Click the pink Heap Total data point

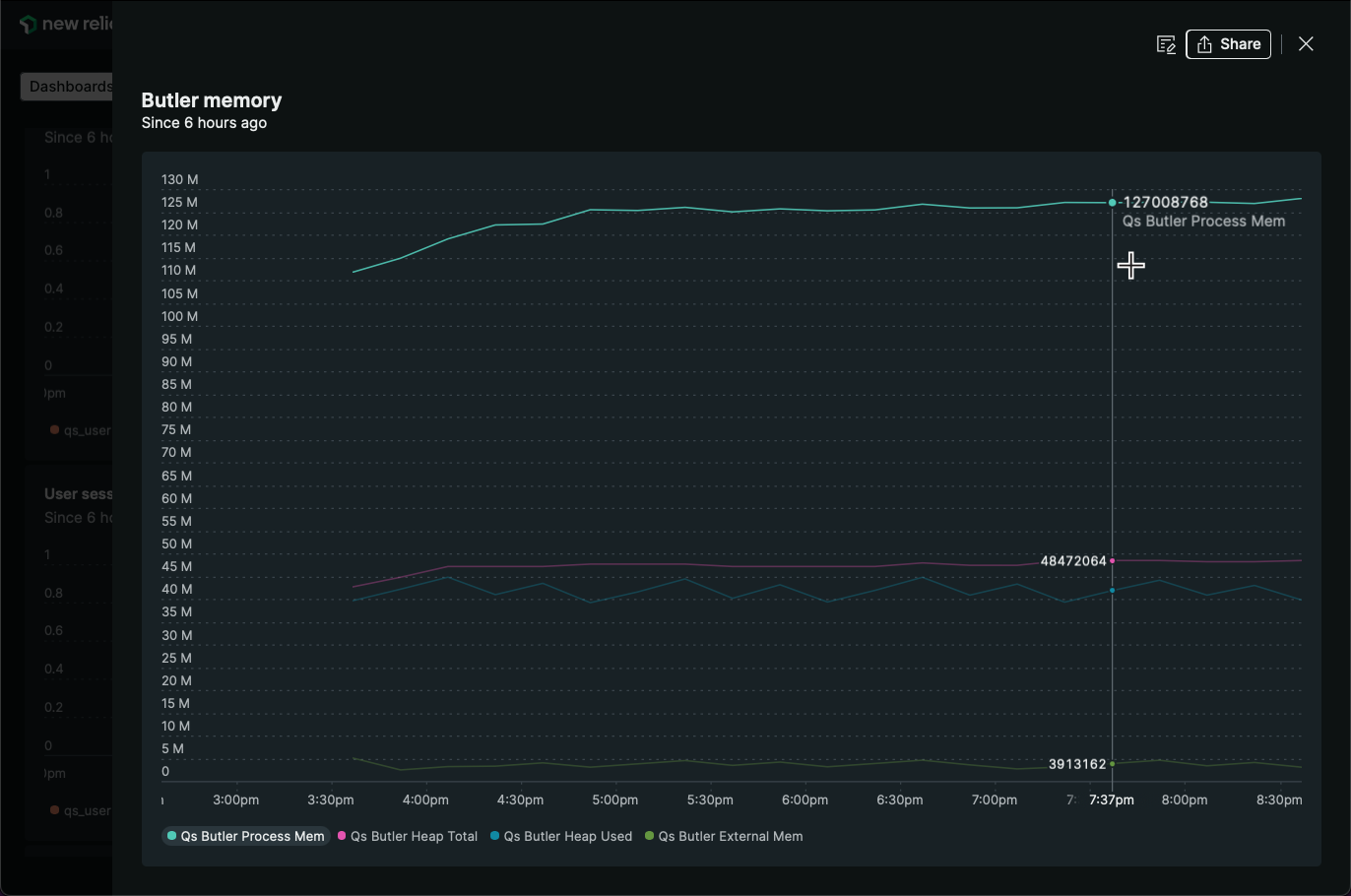click(1113, 561)
